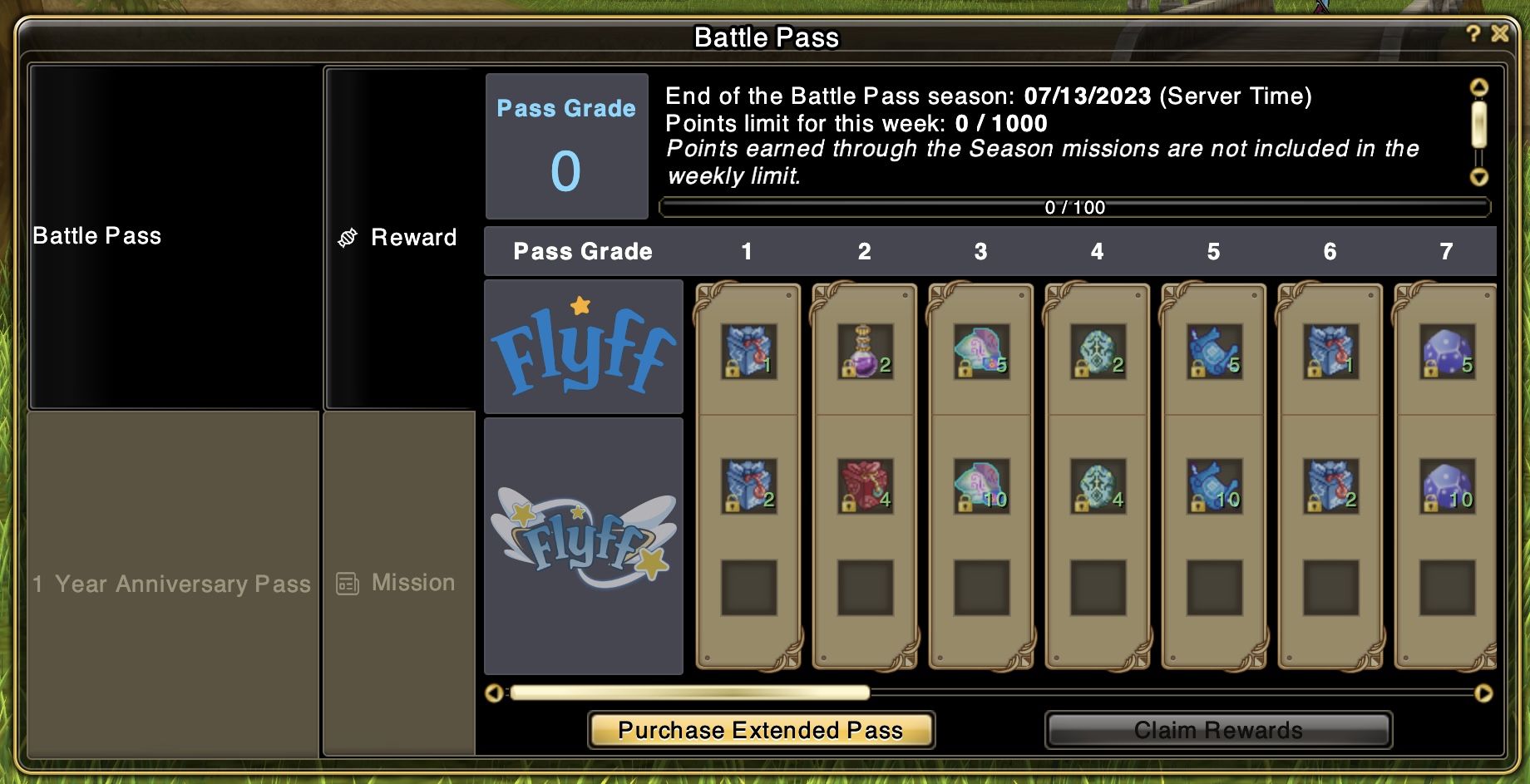Click the grade 4 premium teal gem reward
This screenshot has width=1530, height=784.
click(1098, 486)
